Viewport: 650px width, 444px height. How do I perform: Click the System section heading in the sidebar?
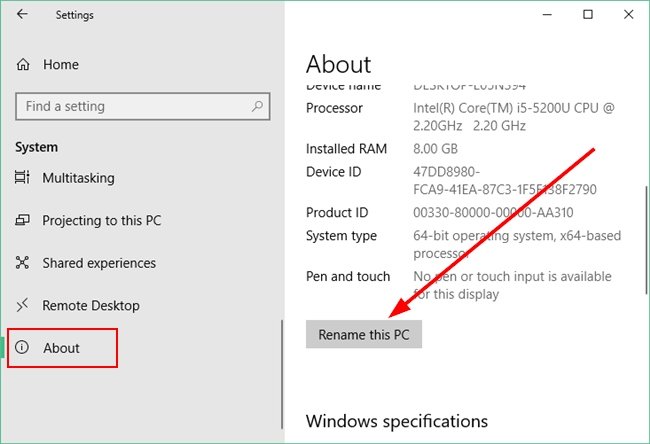(x=36, y=147)
